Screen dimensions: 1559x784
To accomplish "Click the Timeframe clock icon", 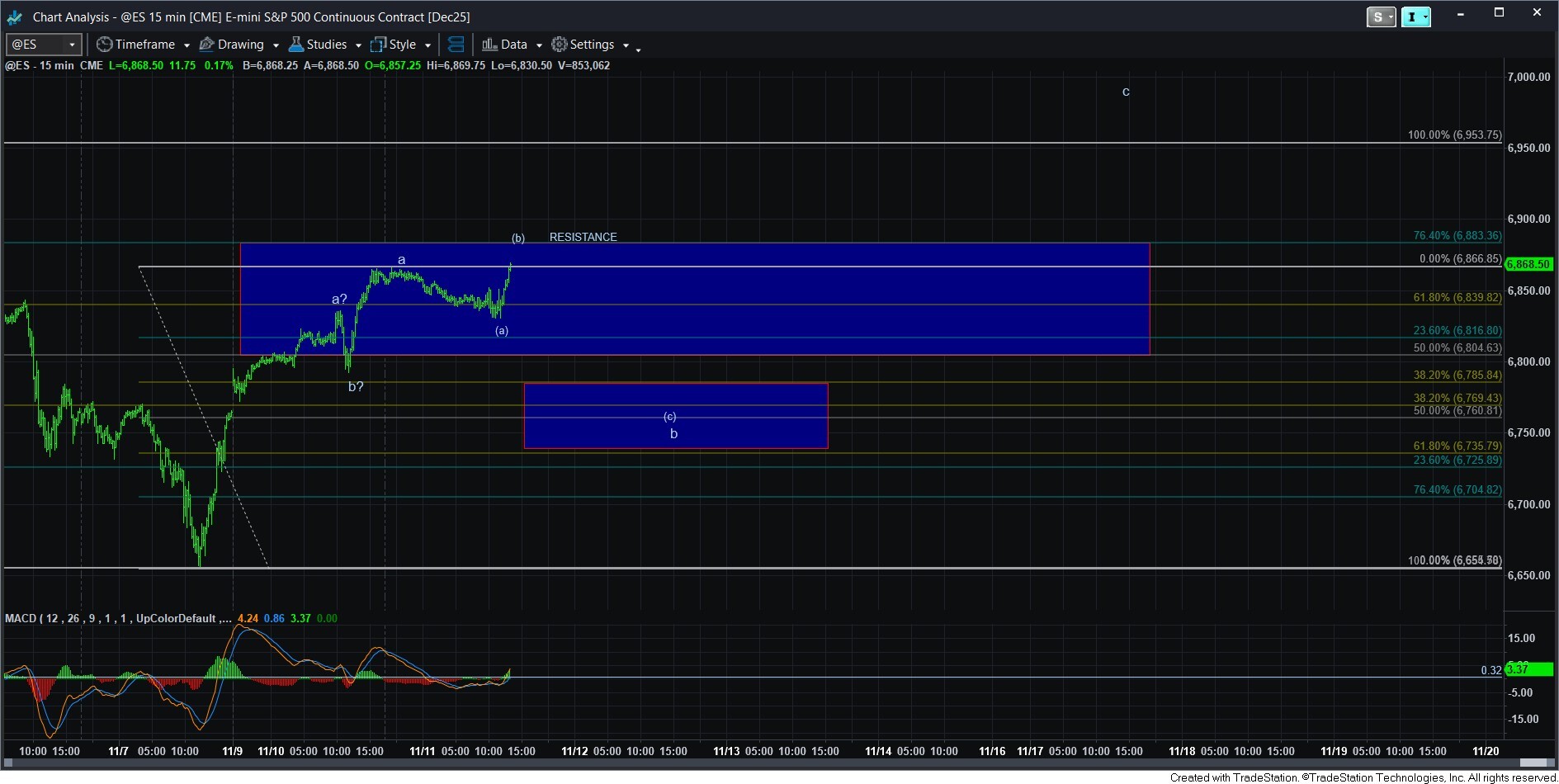I will [x=105, y=45].
